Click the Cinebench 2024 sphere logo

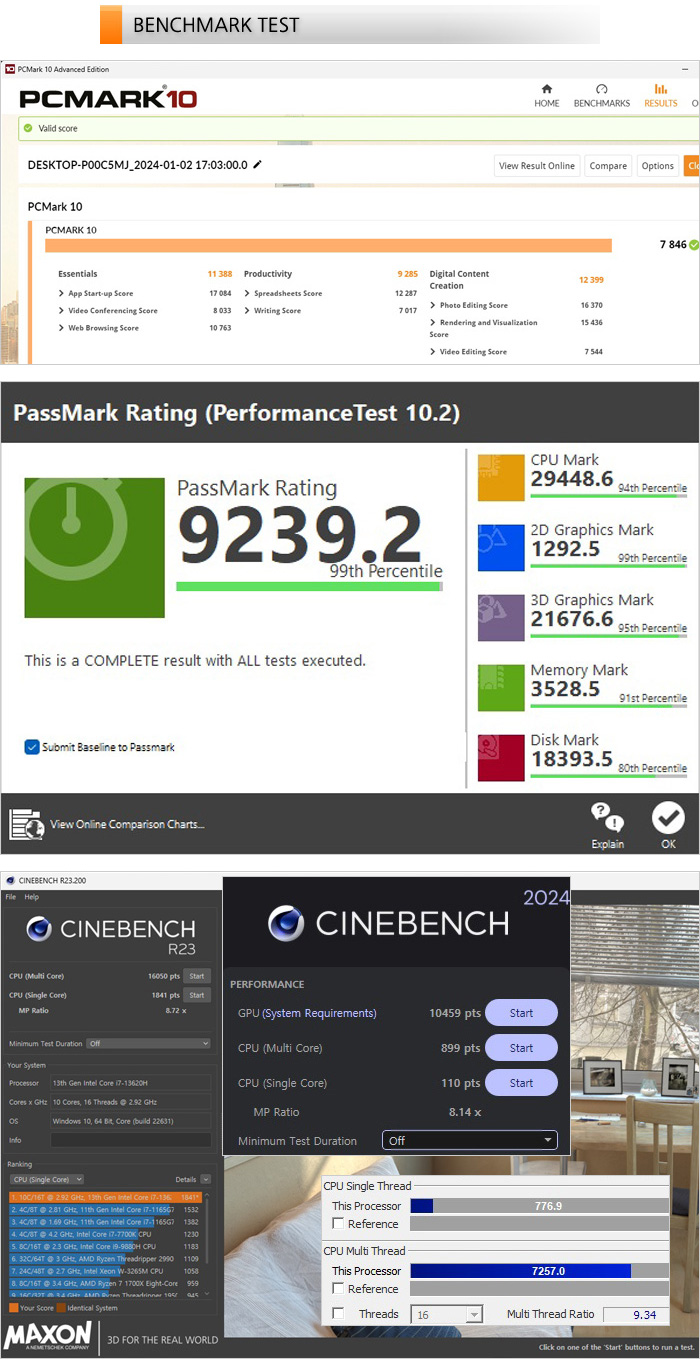coord(286,923)
